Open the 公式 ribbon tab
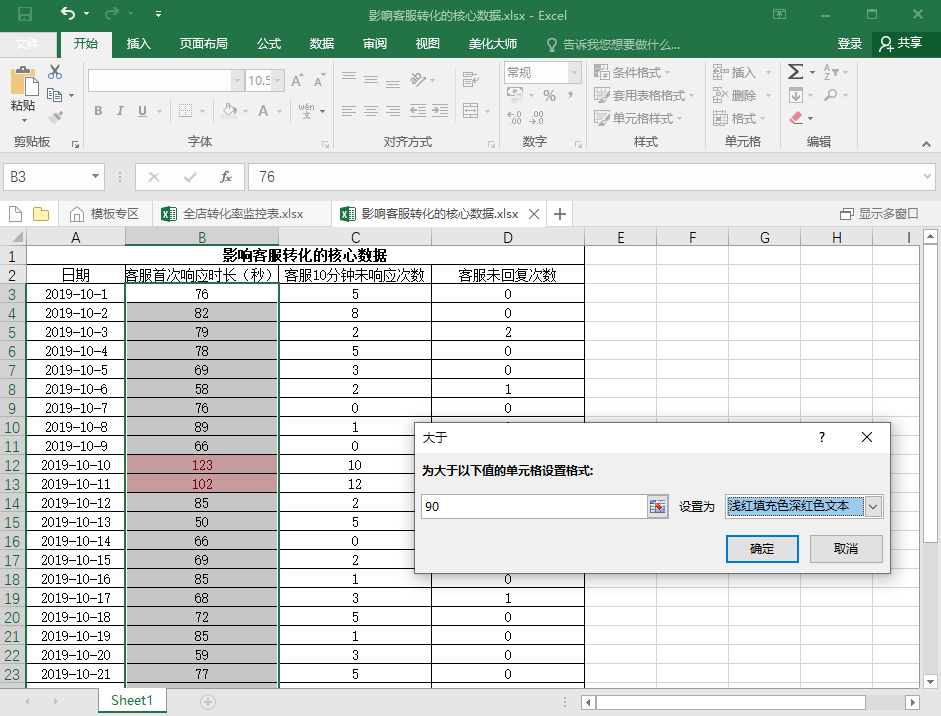The height and width of the screenshot is (716, 941). 269,44
